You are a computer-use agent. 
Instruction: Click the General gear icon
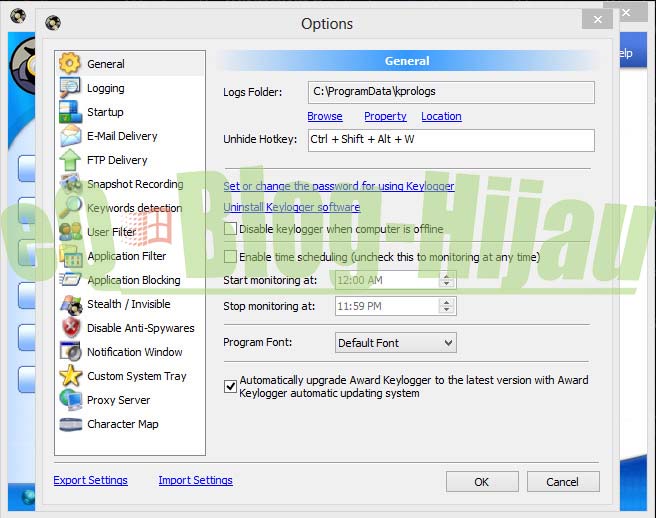pyautogui.click(x=70, y=64)
